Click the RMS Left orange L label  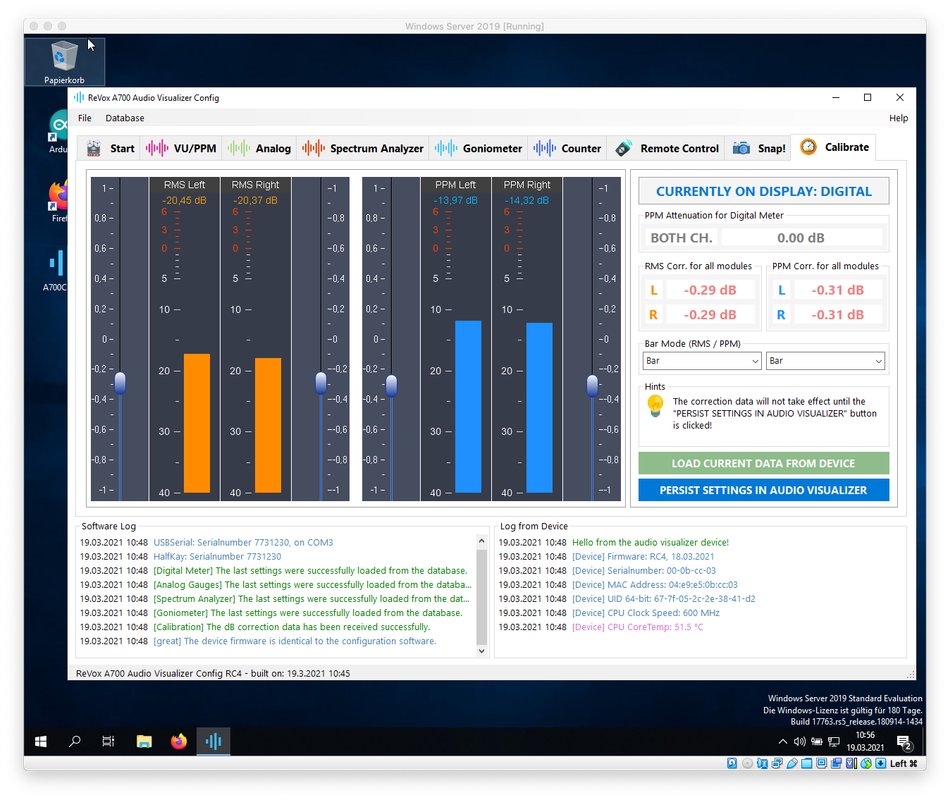point(654,290)
